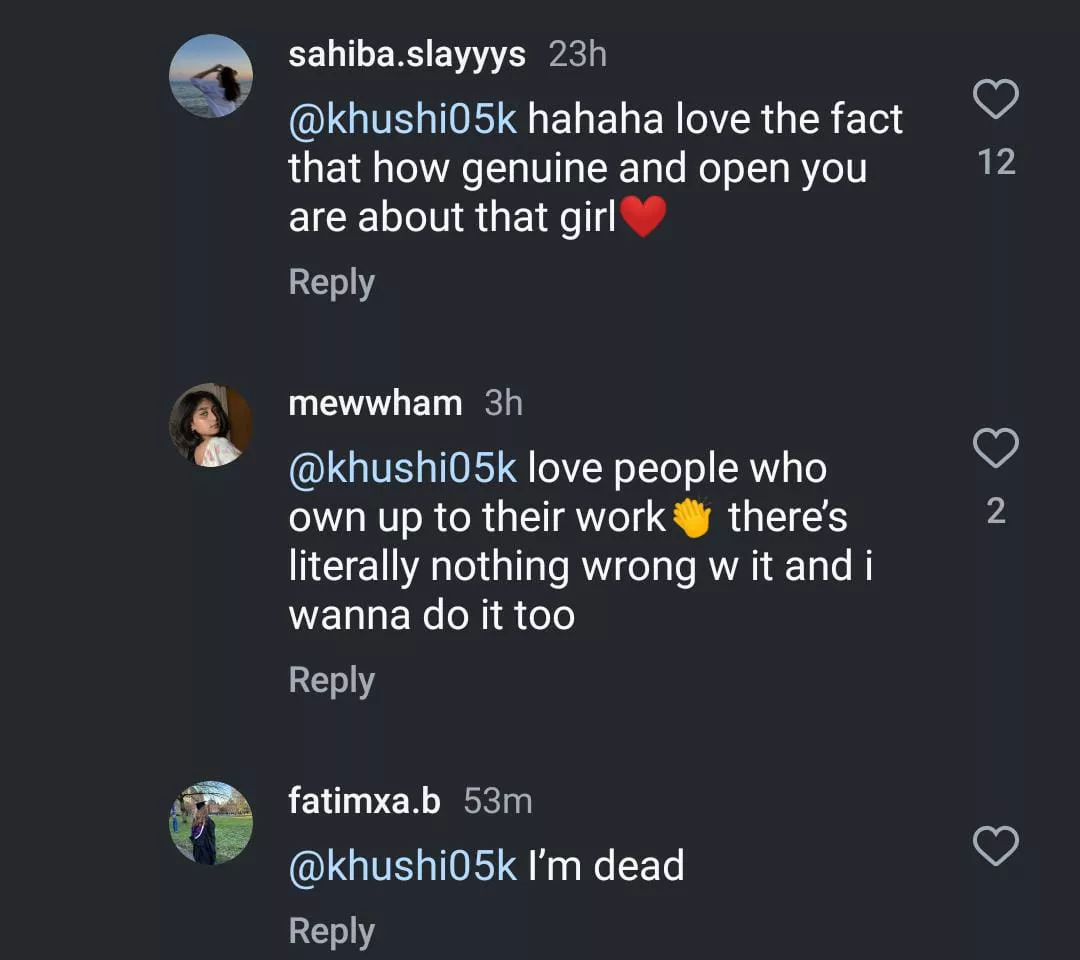Click the 23h timestamp on the first comment

click(x=577, y=54)
